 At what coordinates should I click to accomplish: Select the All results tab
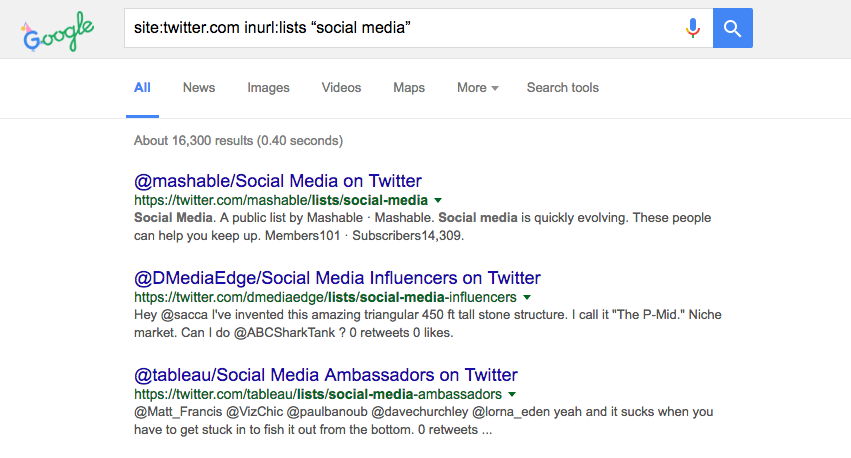click(x=142, y=88)
